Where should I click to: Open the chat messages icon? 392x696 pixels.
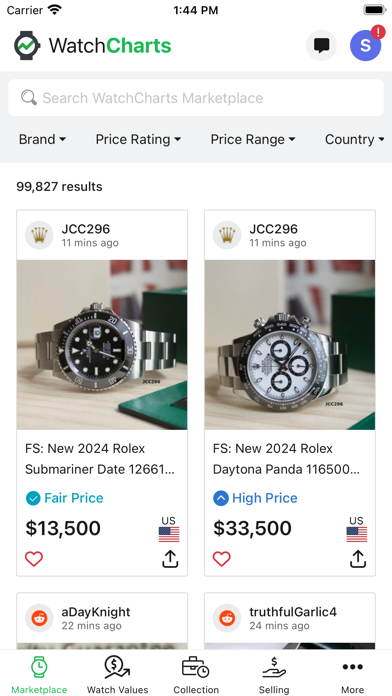pyautogui.click(x=321, y=45)
